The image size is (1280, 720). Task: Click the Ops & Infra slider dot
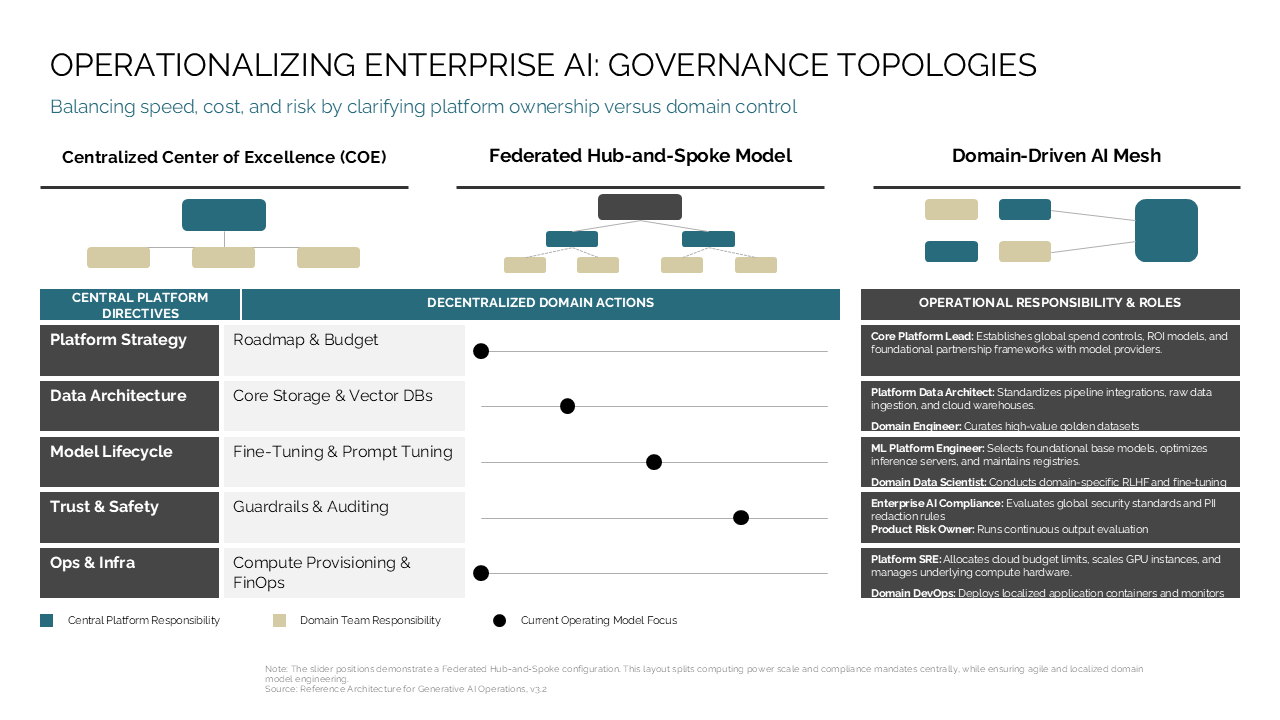coord(481,573)
